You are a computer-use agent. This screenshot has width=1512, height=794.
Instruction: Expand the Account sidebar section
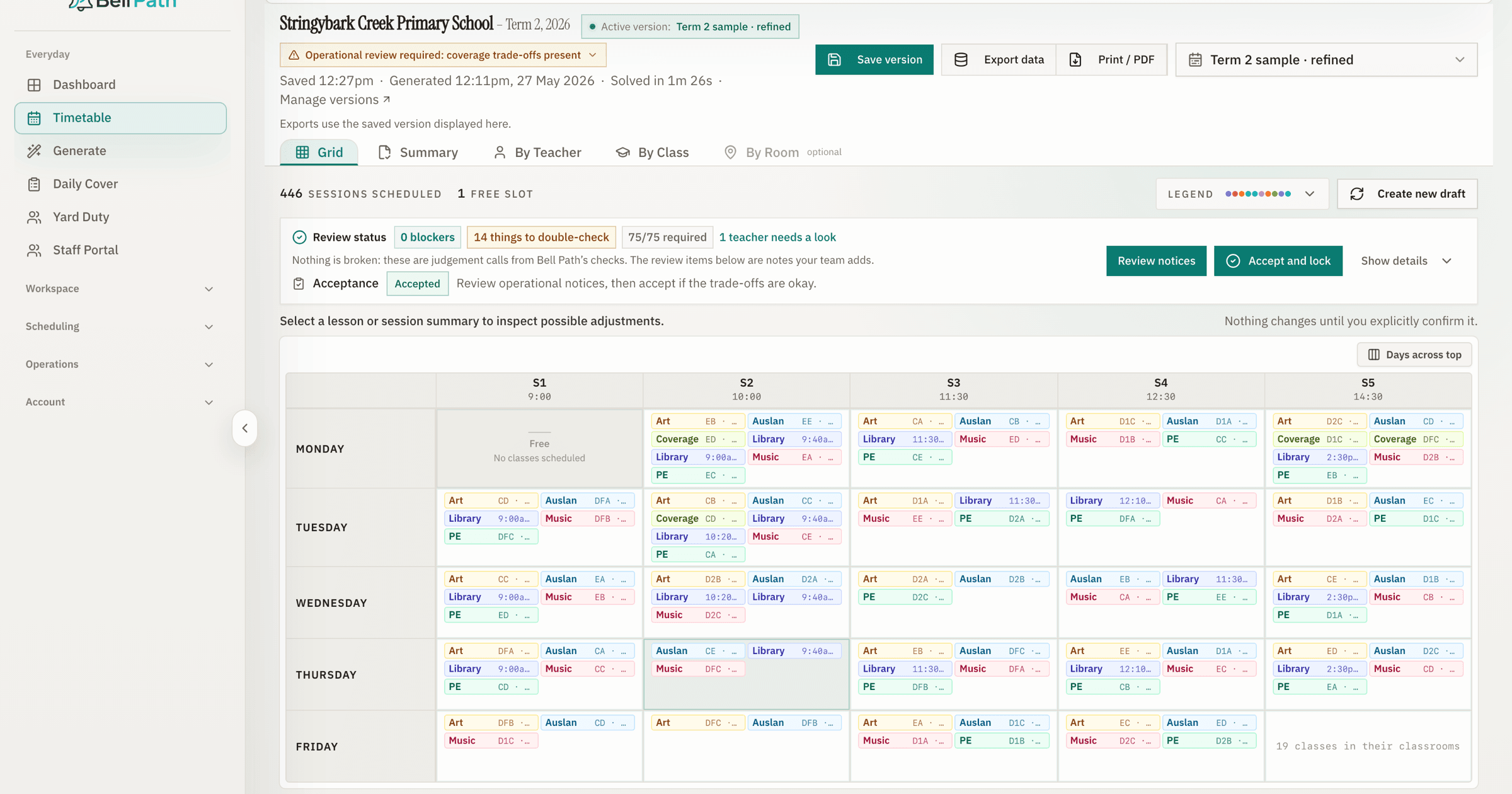[120, 402]
